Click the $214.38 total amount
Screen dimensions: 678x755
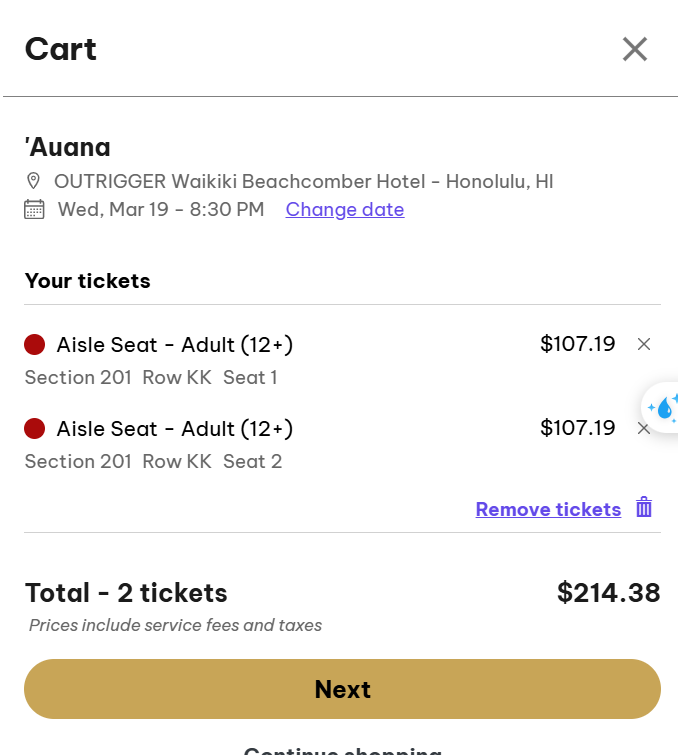[x=608, y=593]
